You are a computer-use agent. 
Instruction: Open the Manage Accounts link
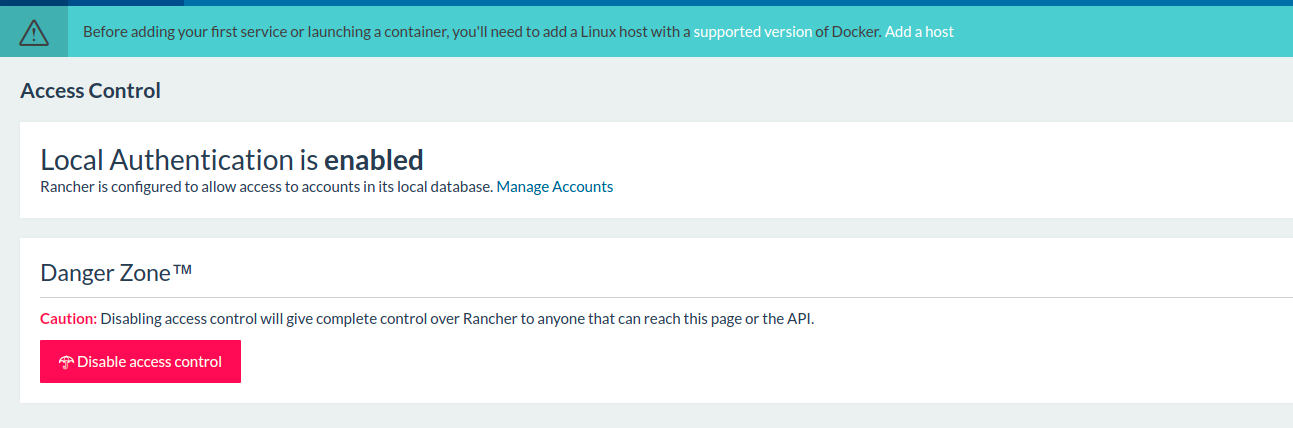(555, 187)
